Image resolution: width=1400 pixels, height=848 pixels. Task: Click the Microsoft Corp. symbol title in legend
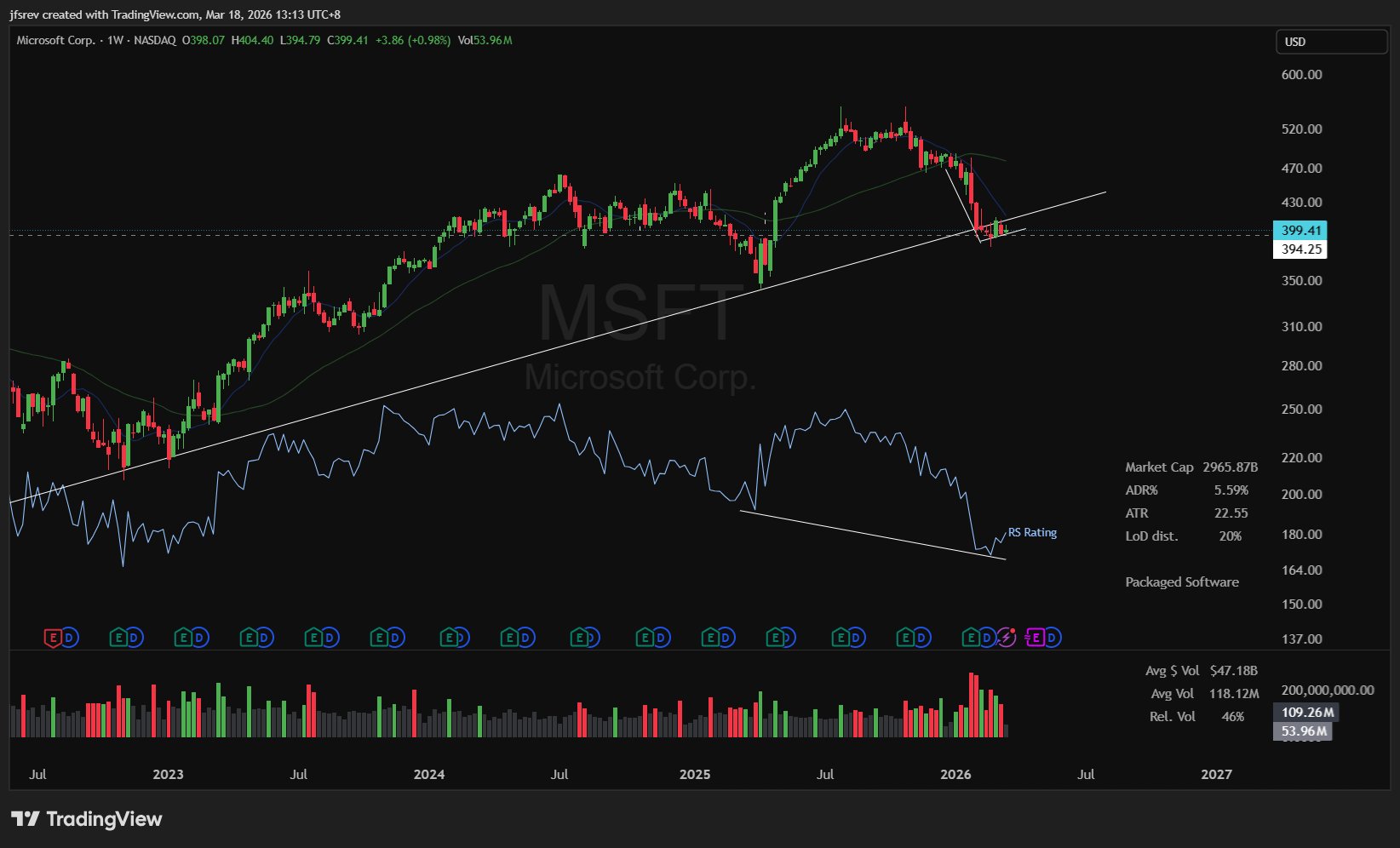click(x=55, y=40)
